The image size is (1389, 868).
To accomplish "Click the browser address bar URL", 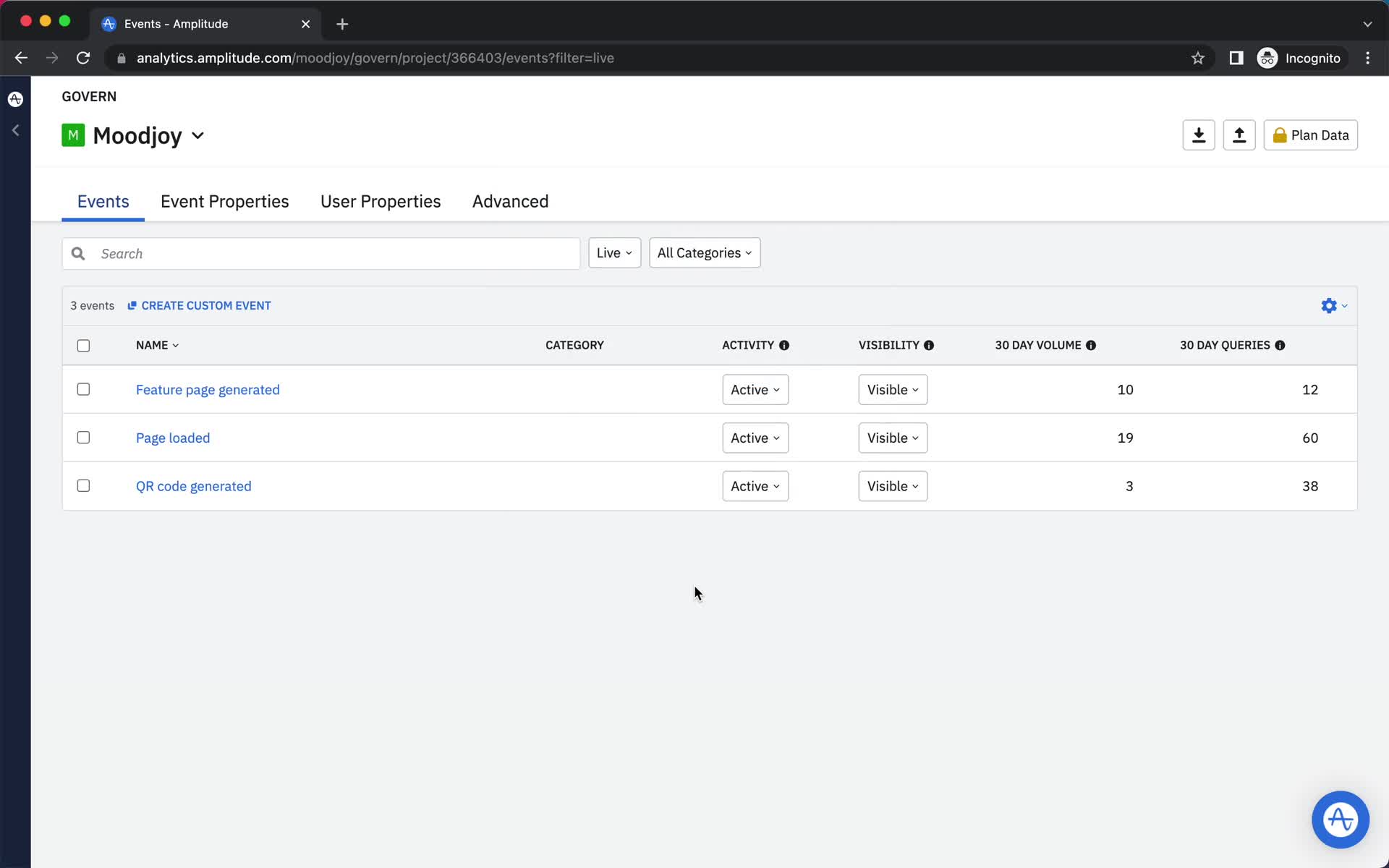I will [375, 58].
